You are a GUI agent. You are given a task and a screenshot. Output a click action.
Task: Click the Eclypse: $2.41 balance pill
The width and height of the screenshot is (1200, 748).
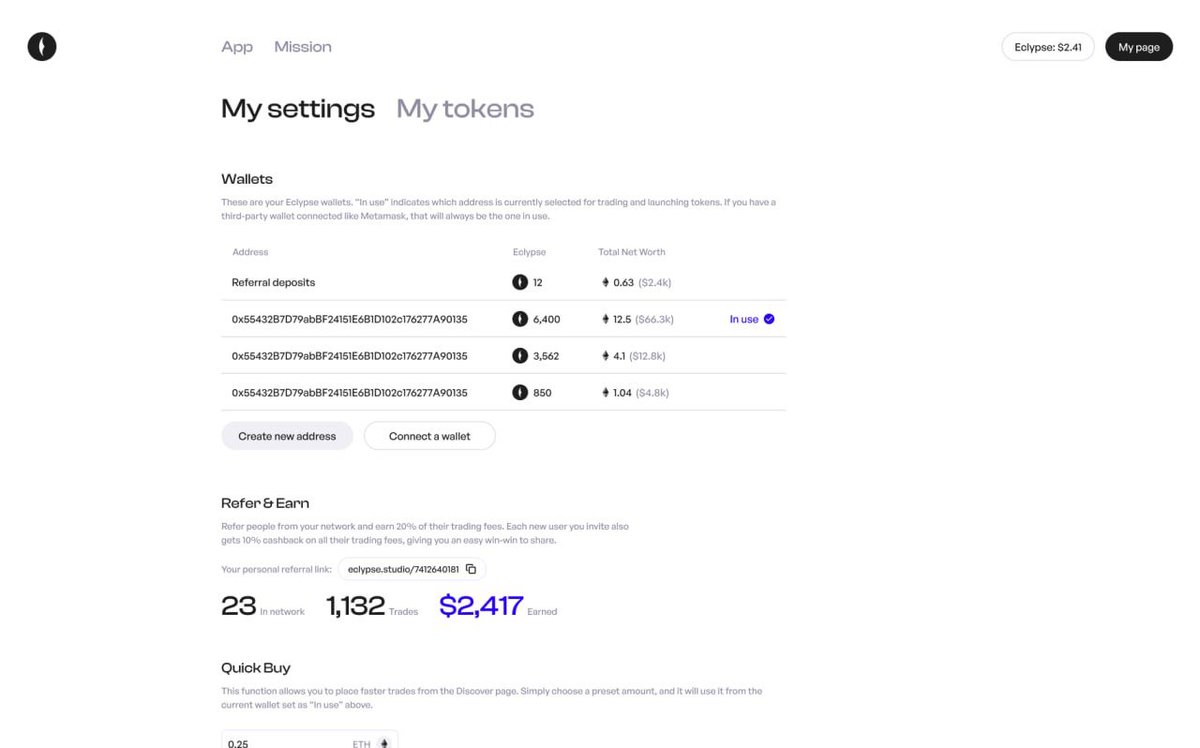pyautogui.click(x=1047, y=46)
